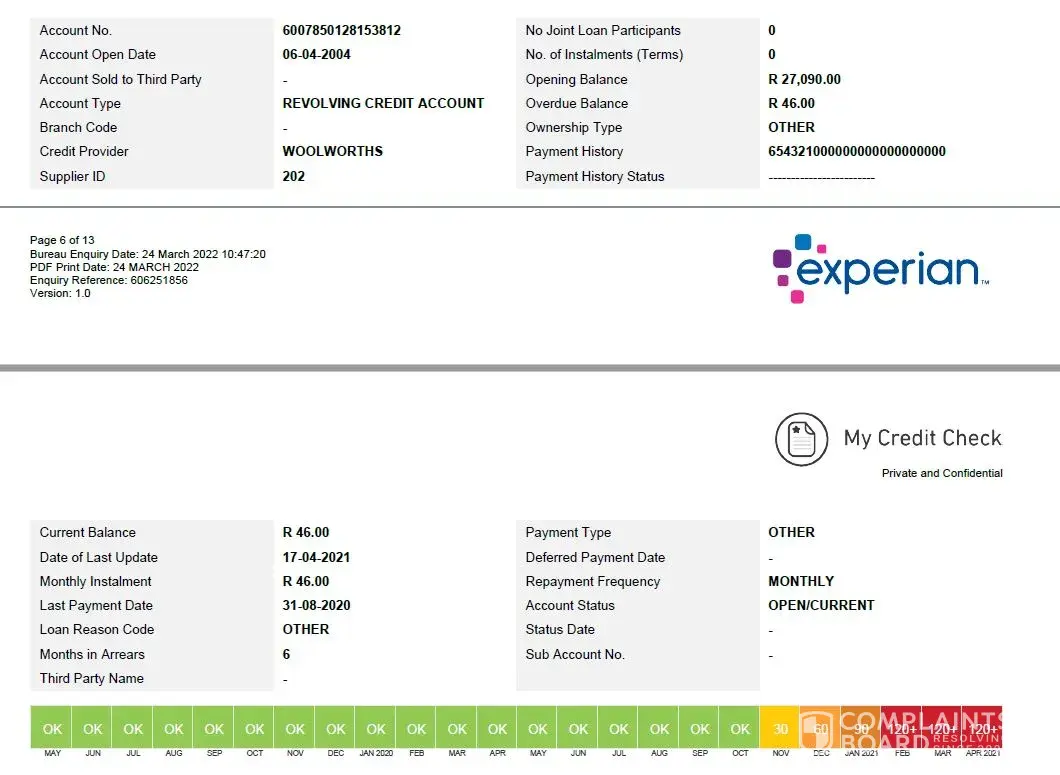Click the WOOLWORTHS credit provider value
The height and width of the screenshot is (775, 1060).
pos(332,152)
